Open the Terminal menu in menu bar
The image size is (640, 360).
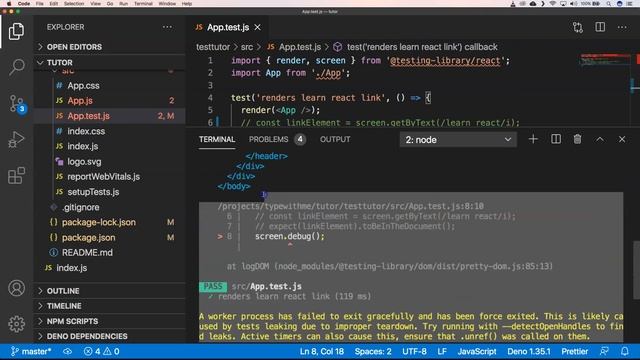pos(143,4)
